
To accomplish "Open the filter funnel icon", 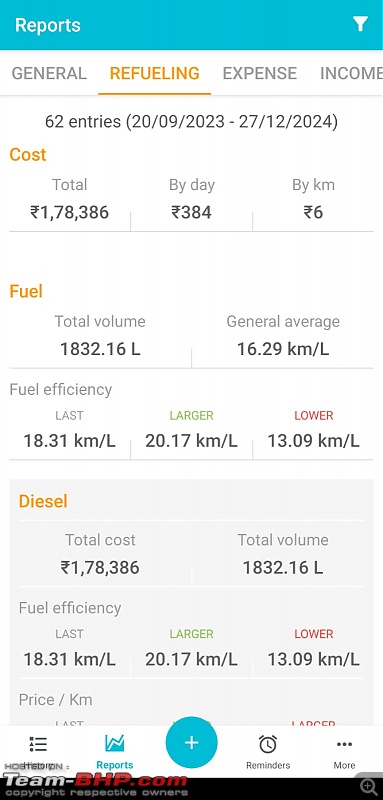I will (360, 24).
